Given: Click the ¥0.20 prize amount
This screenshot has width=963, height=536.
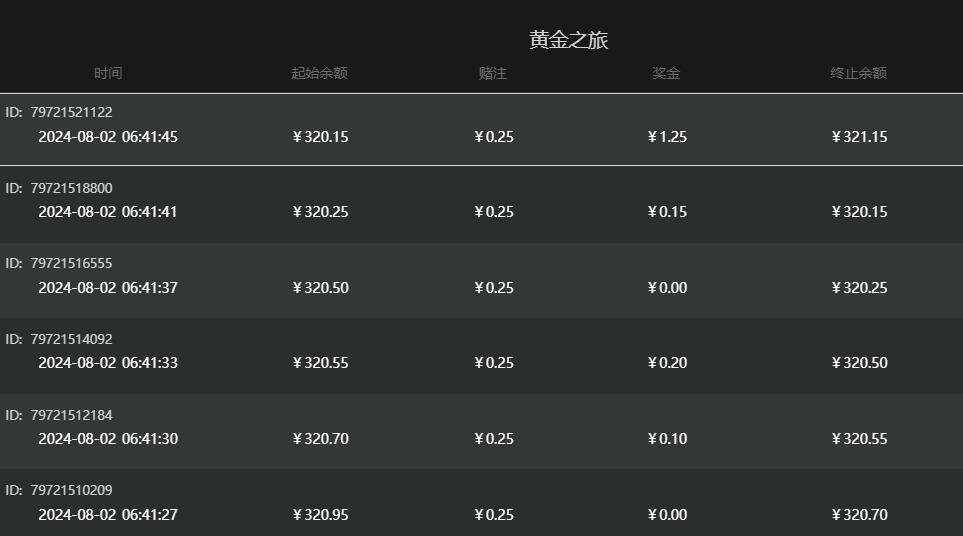Looking at the screenshot, I should click(667, 363).
